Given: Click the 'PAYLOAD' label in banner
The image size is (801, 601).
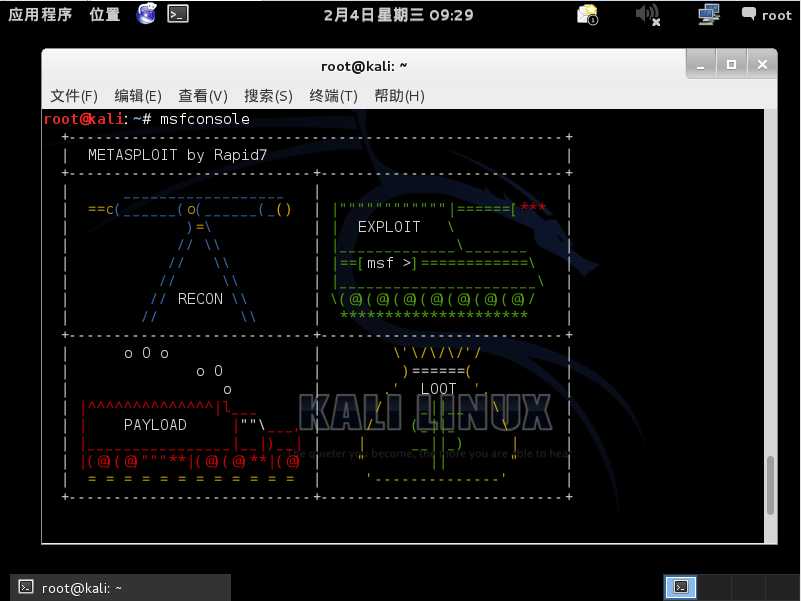Looking at the screenshot, I should tap(155, 425).
